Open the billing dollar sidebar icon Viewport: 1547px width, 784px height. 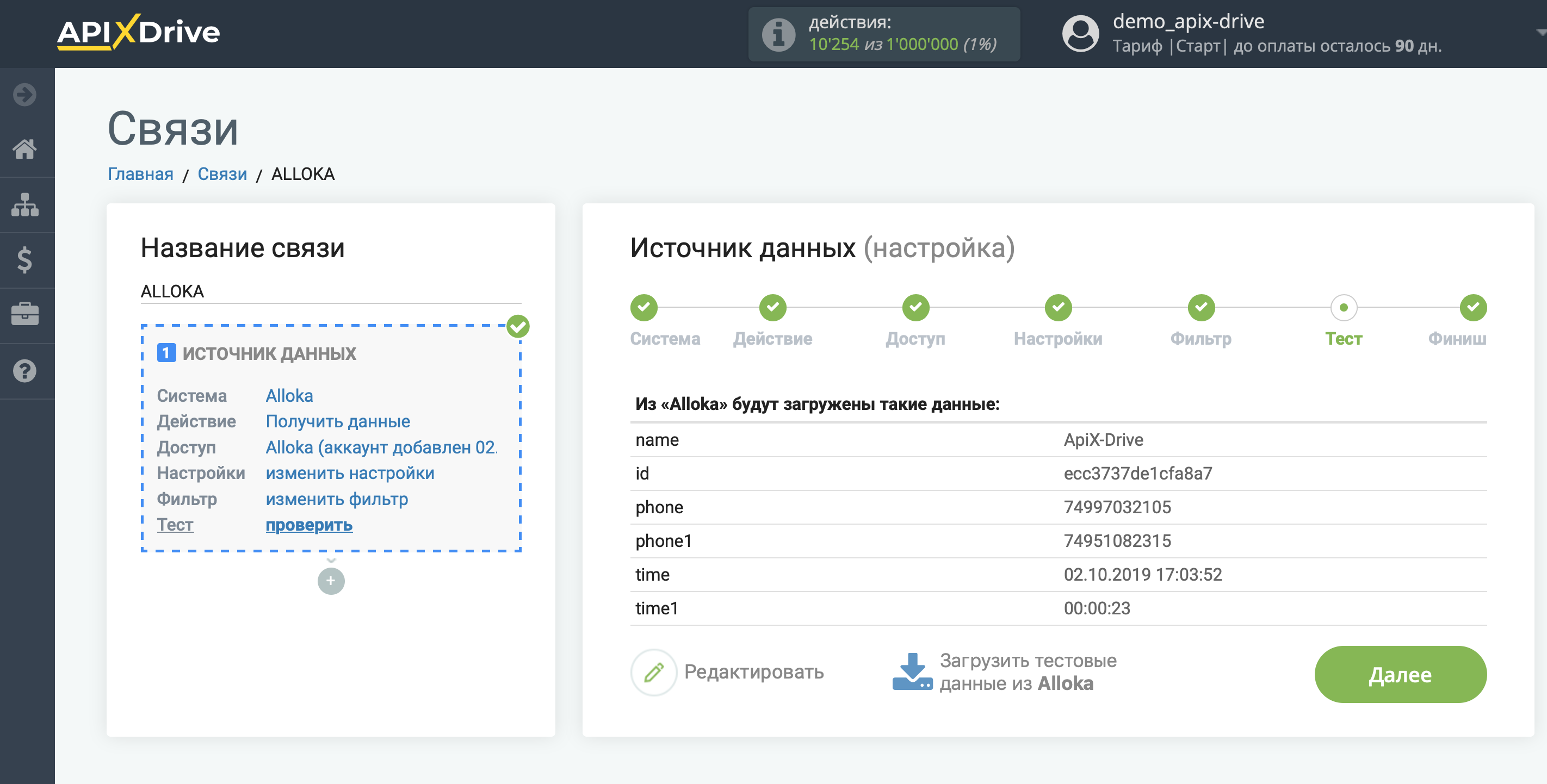24,260
